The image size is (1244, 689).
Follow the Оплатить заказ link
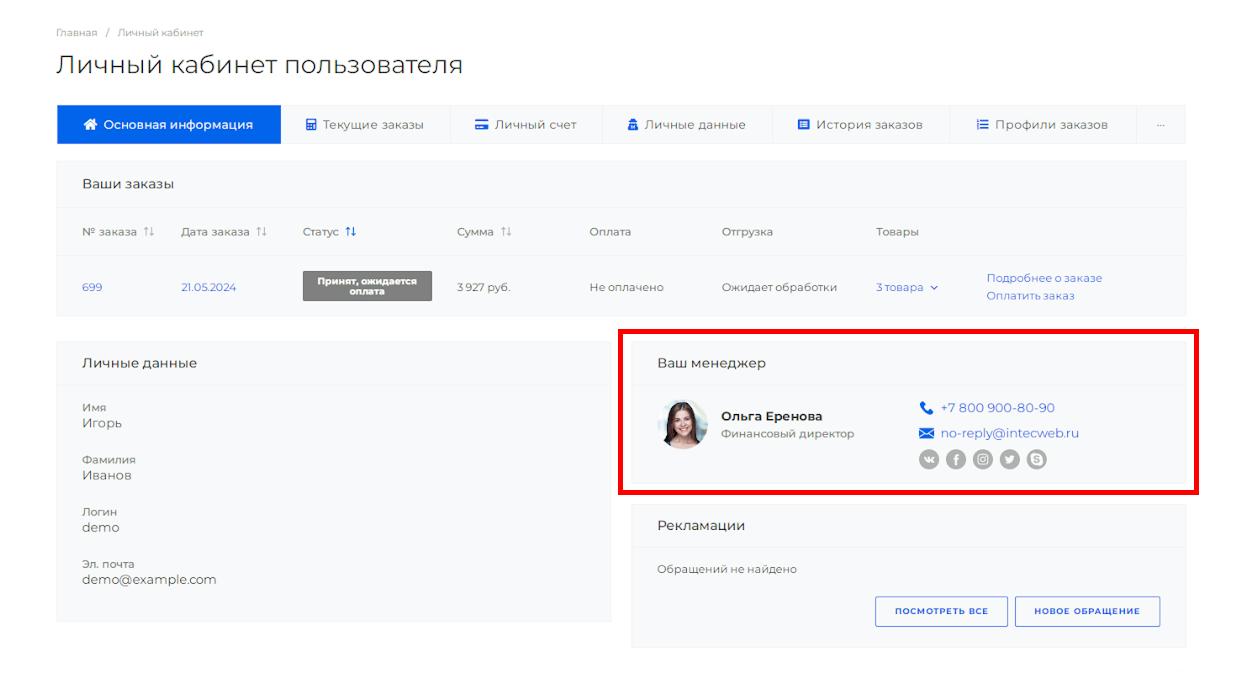tap(1030, 296)
